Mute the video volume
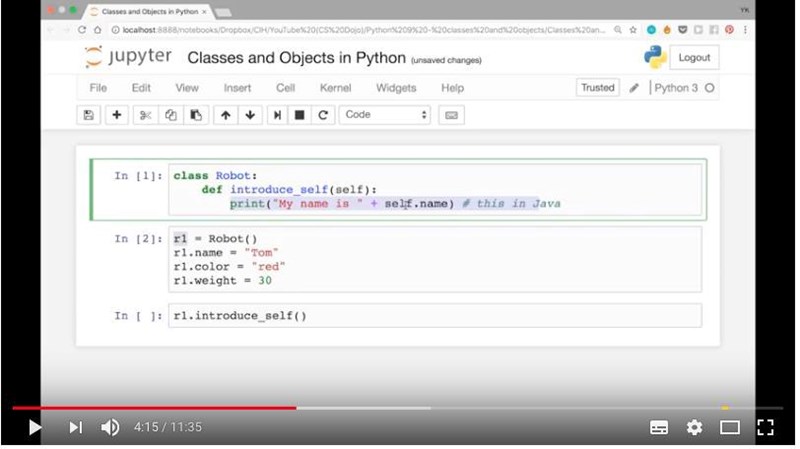Viewport: 800px width, 449px height. pos(110,427)
